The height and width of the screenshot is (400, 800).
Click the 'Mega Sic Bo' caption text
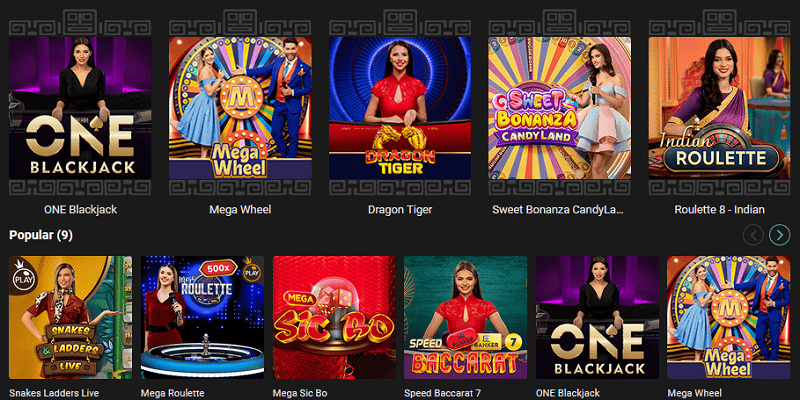coord(300,393)
